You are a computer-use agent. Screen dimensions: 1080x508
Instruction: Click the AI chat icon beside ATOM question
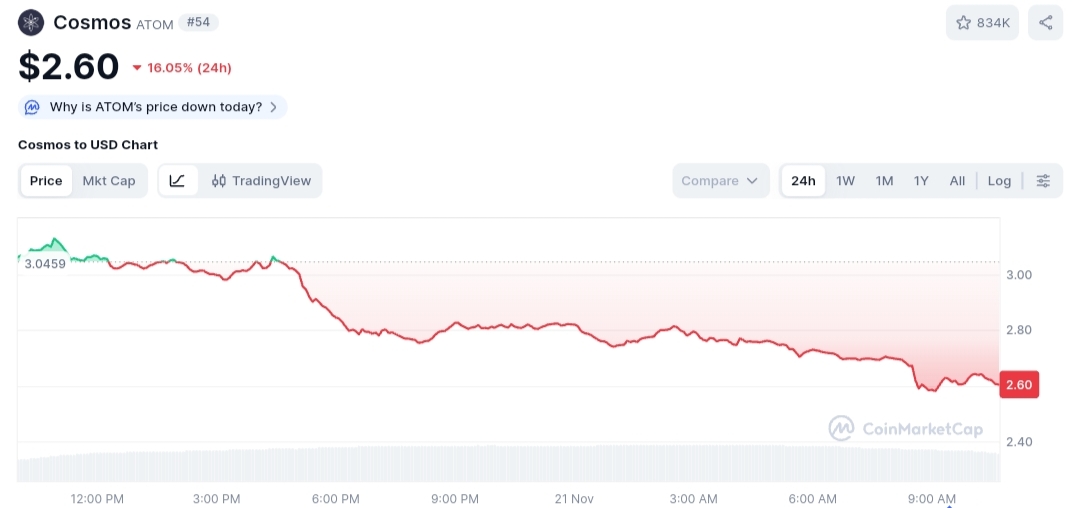(32, 107)
